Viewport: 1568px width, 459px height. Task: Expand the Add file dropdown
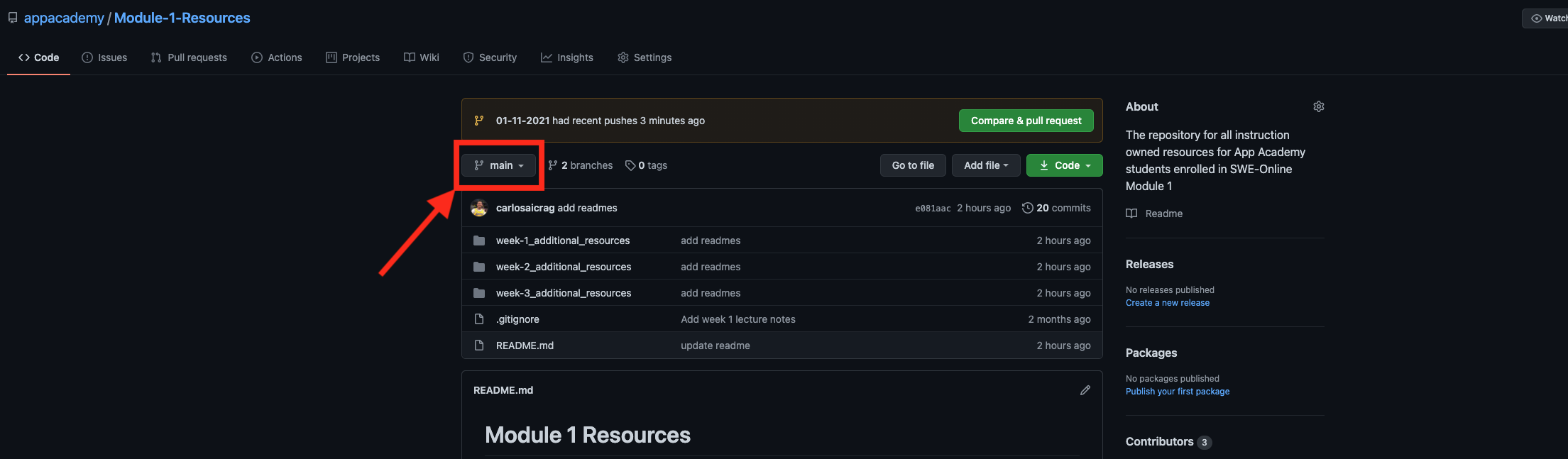986,165
